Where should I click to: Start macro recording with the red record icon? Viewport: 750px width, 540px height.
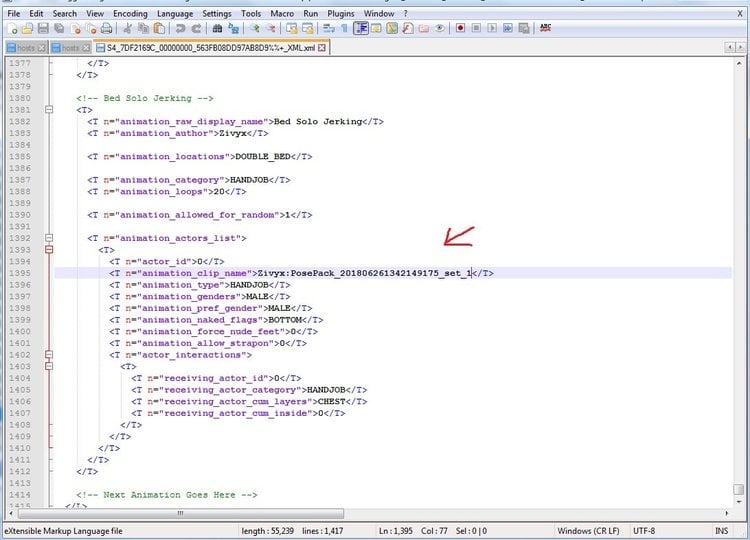(460, 29)
